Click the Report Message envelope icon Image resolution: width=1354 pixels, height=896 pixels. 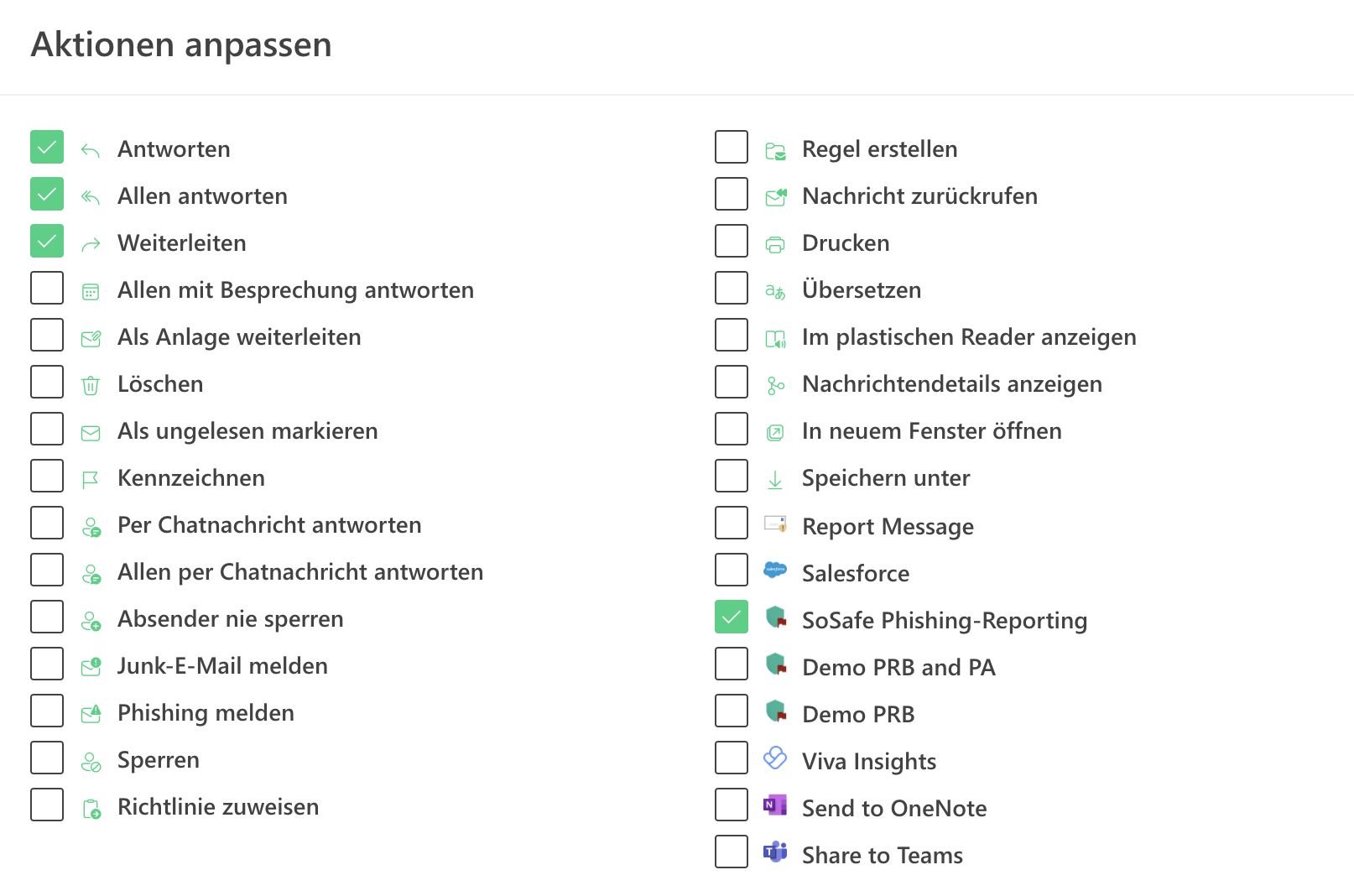775,524
